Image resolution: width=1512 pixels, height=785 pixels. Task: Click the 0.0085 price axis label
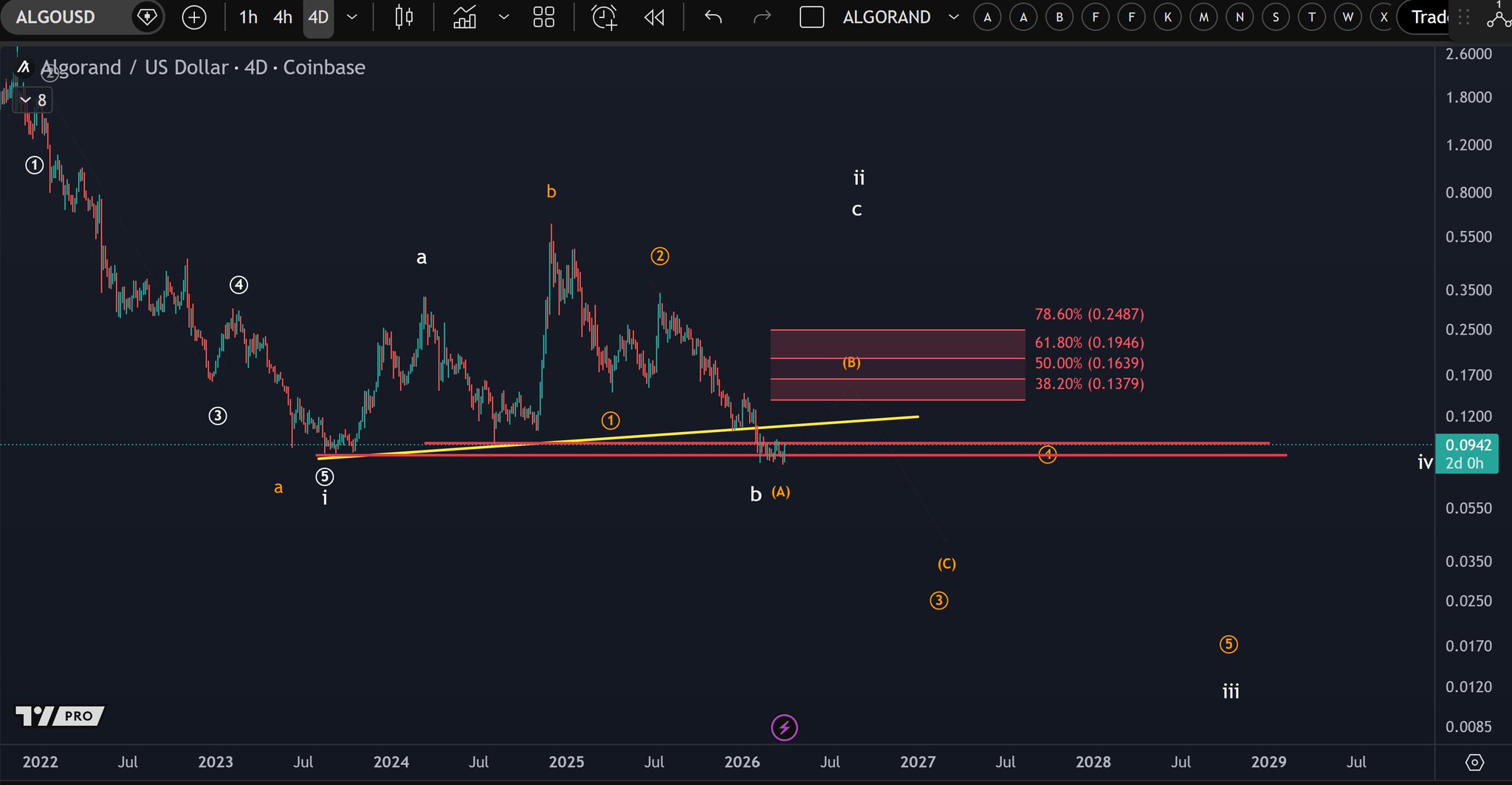tap(1468, 727)
